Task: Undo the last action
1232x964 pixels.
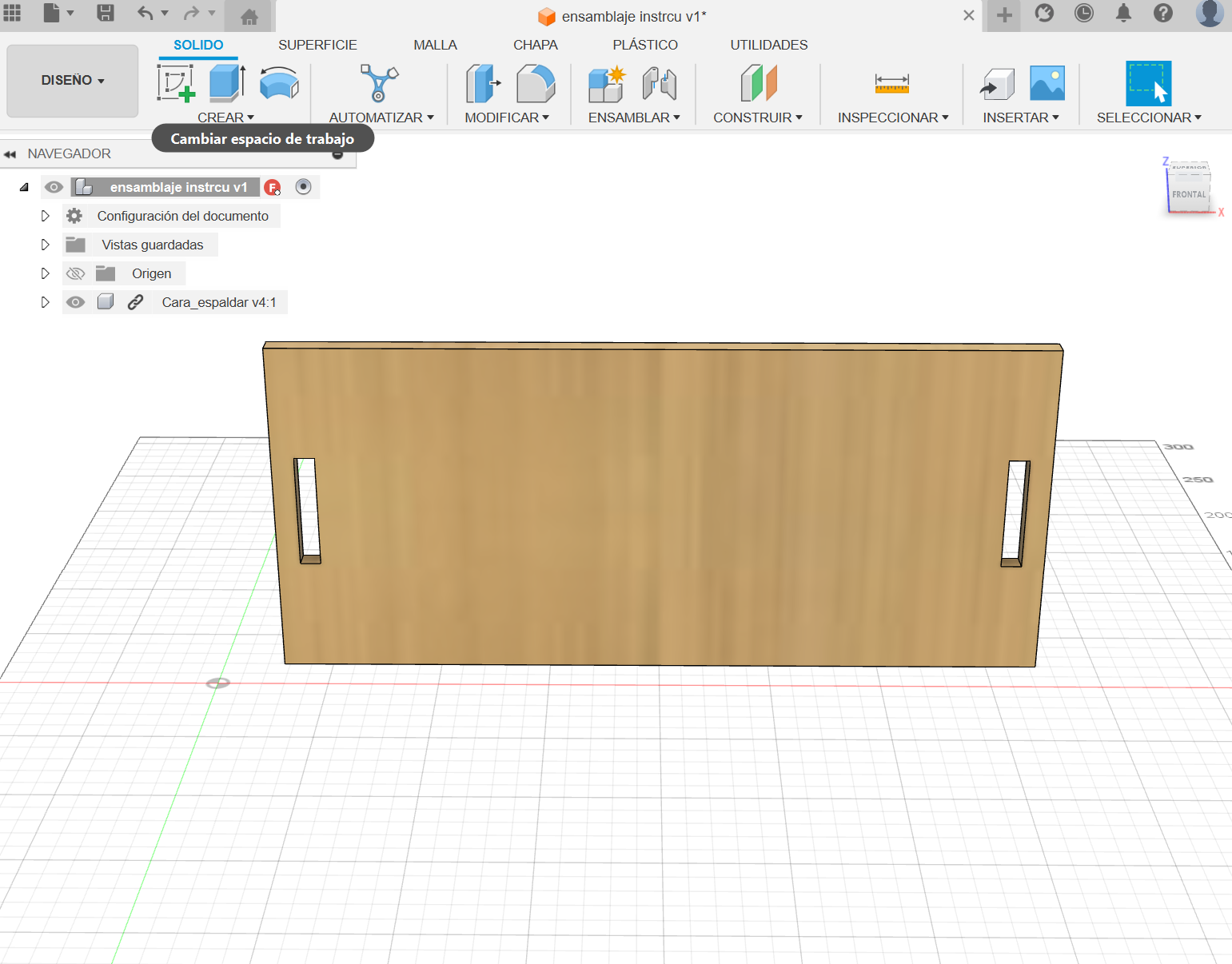Action: pyautogui.click(x=145, y=13)
